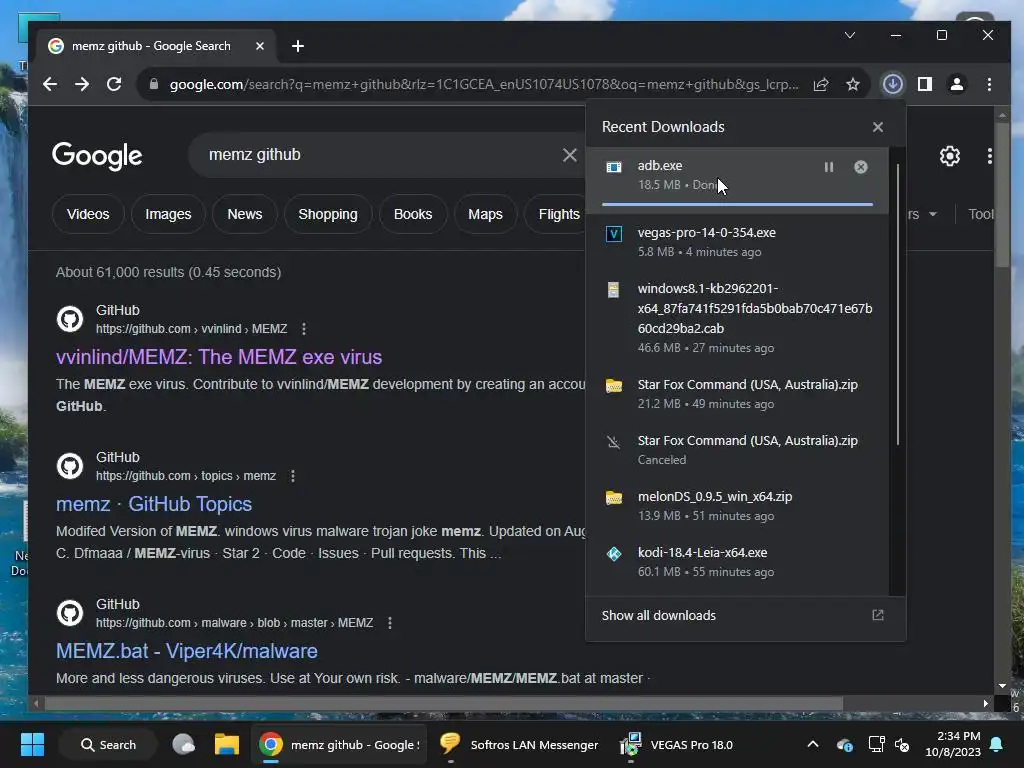Close the Recent Downloads panel
The image size is (1024, 768).
pos(878,127)
